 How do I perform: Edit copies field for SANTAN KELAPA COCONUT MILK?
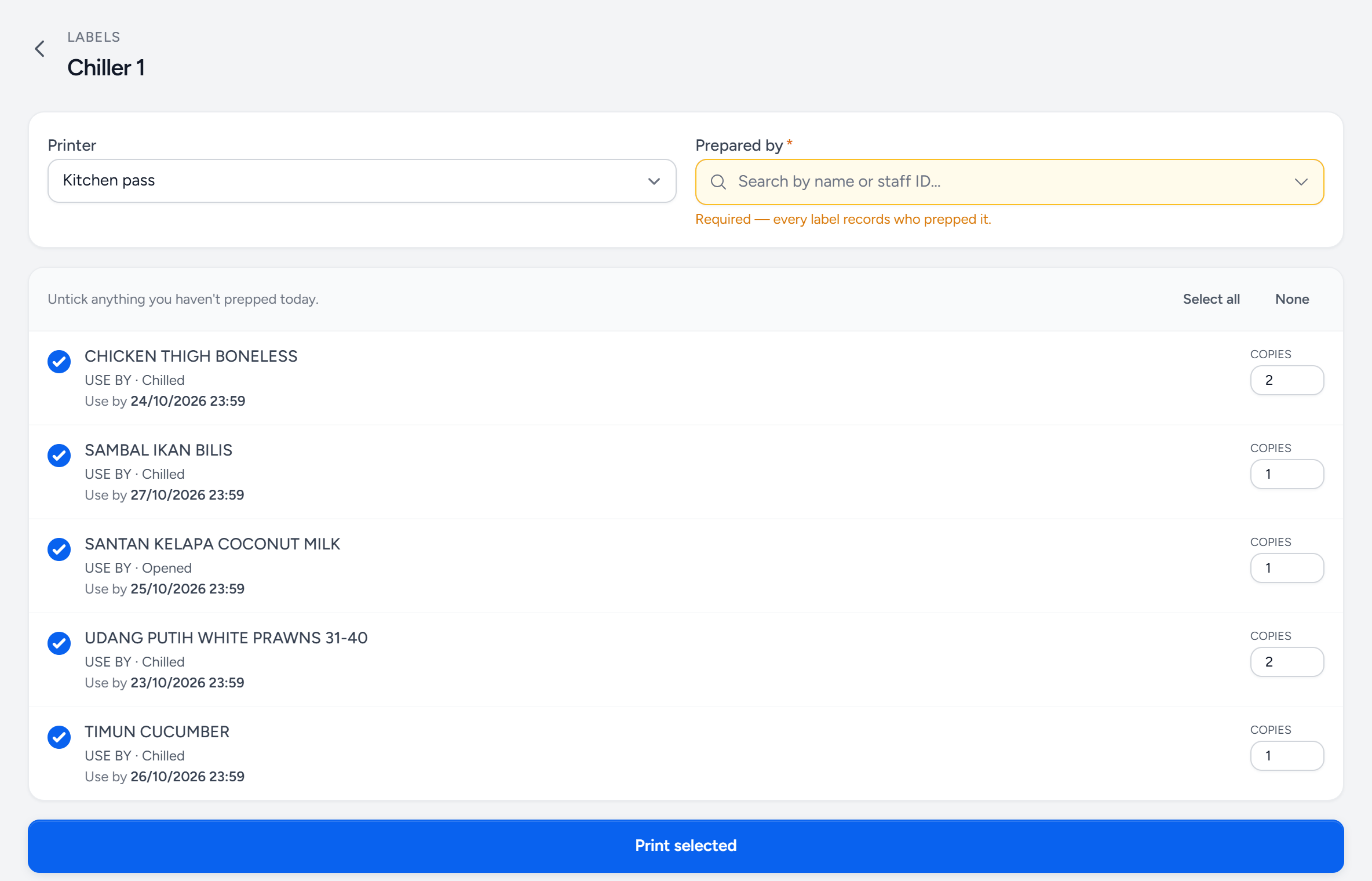pyautogui.click(x=1287, y=568)
